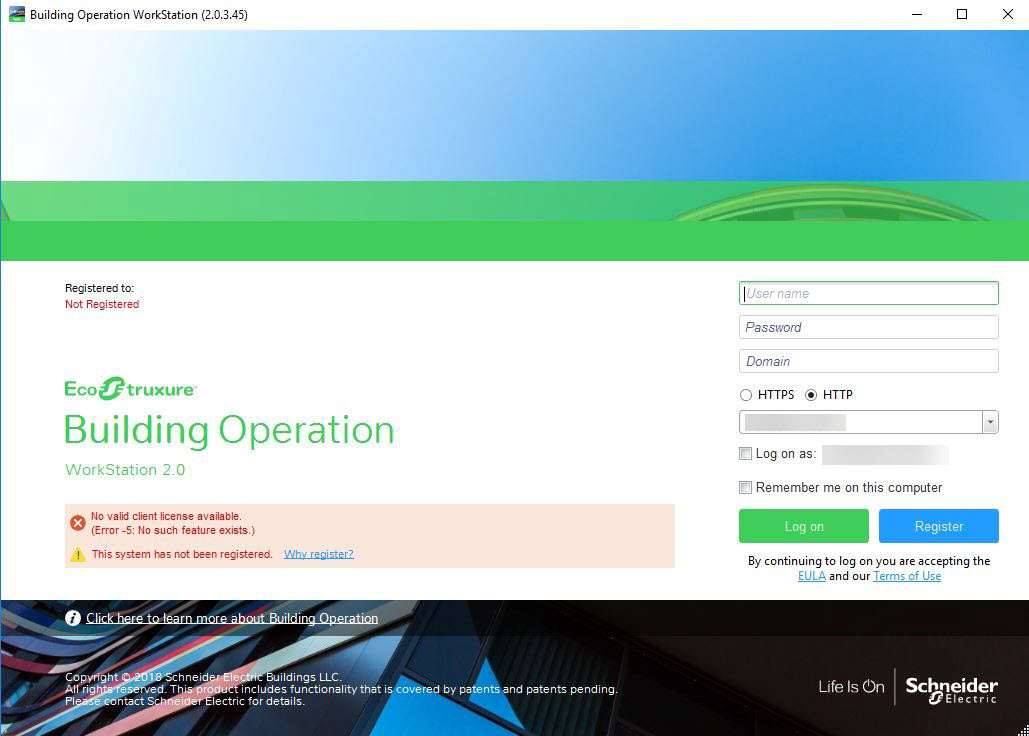1029x736 pixels.
Task: Click the red license error icon
Action: 77,523
